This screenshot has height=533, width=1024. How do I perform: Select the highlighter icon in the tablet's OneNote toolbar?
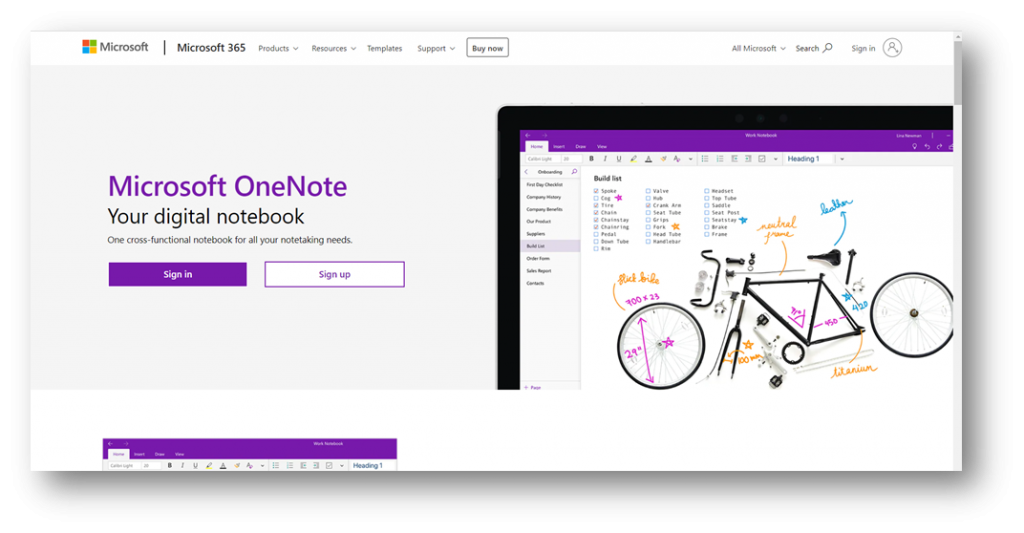[x=632, y=159]
